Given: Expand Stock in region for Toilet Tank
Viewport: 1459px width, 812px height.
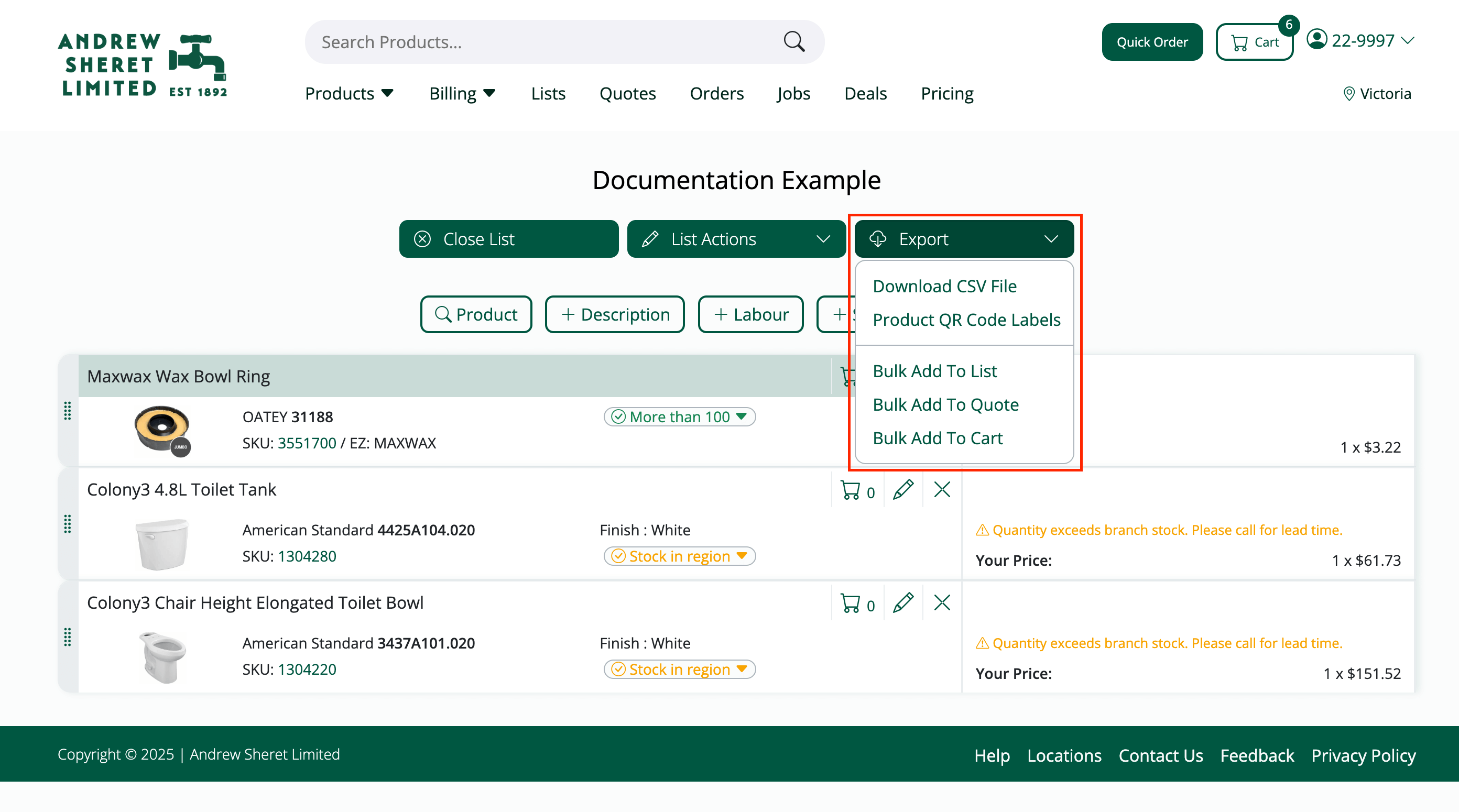Looking at the screenshot, I should (x=680, y=556).
